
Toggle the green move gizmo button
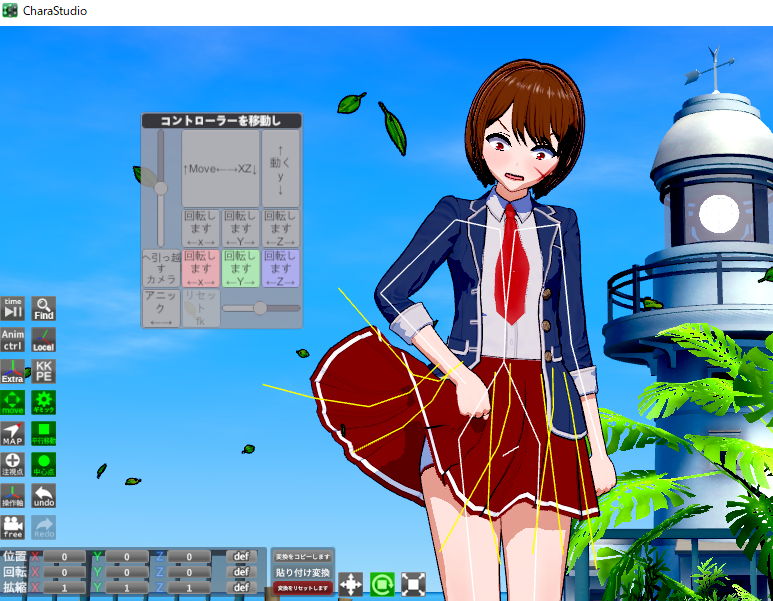coord(13,402)
